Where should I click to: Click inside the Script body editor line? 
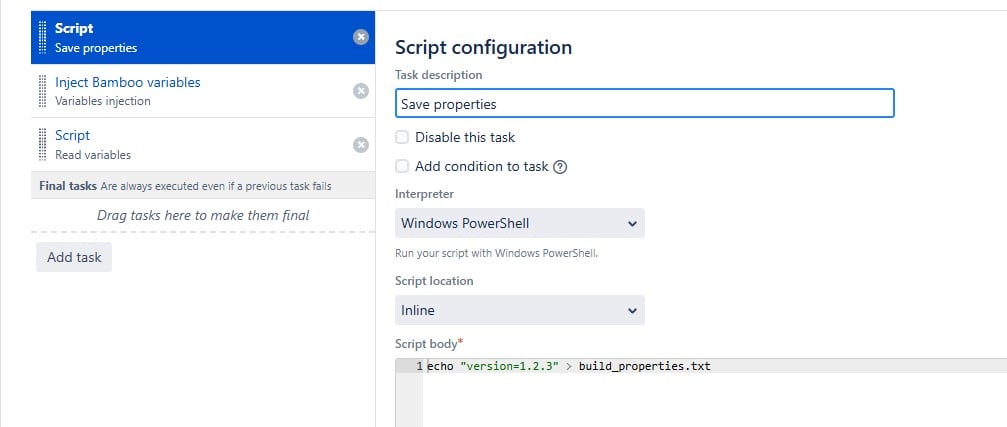pyautogui.click(x=715, y=366)
